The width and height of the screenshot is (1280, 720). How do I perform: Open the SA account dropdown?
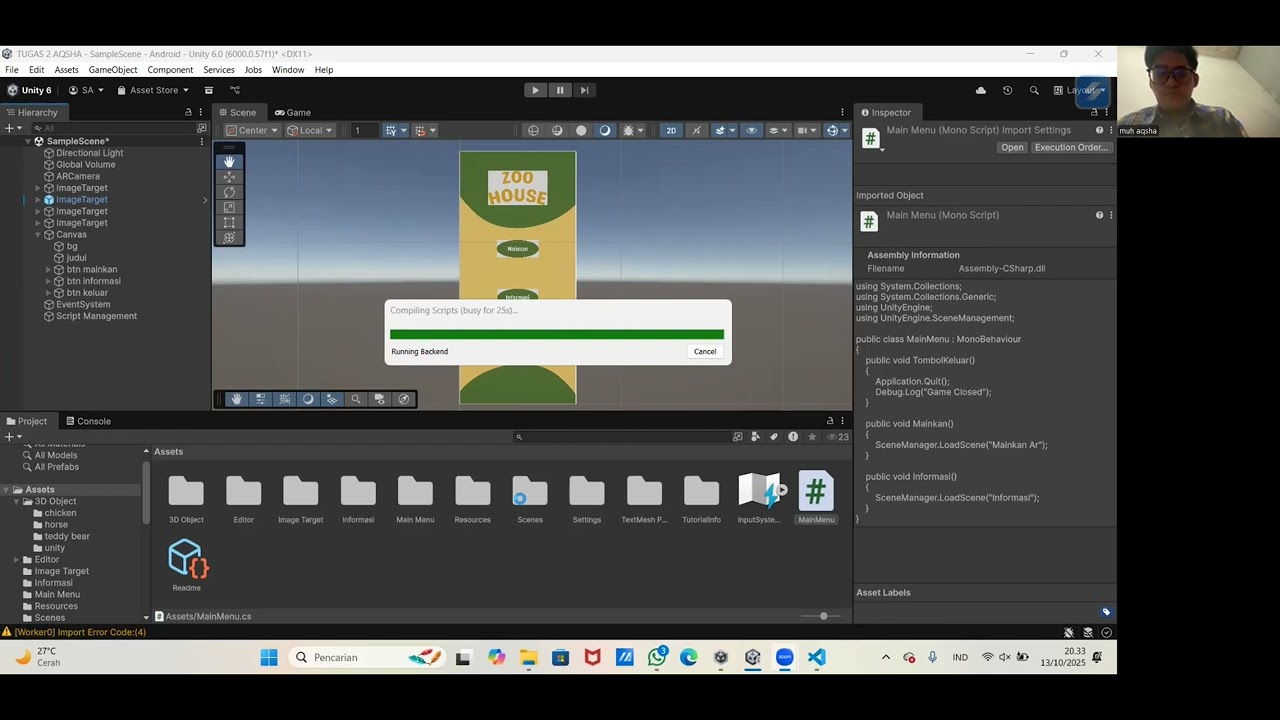(86, 90)
